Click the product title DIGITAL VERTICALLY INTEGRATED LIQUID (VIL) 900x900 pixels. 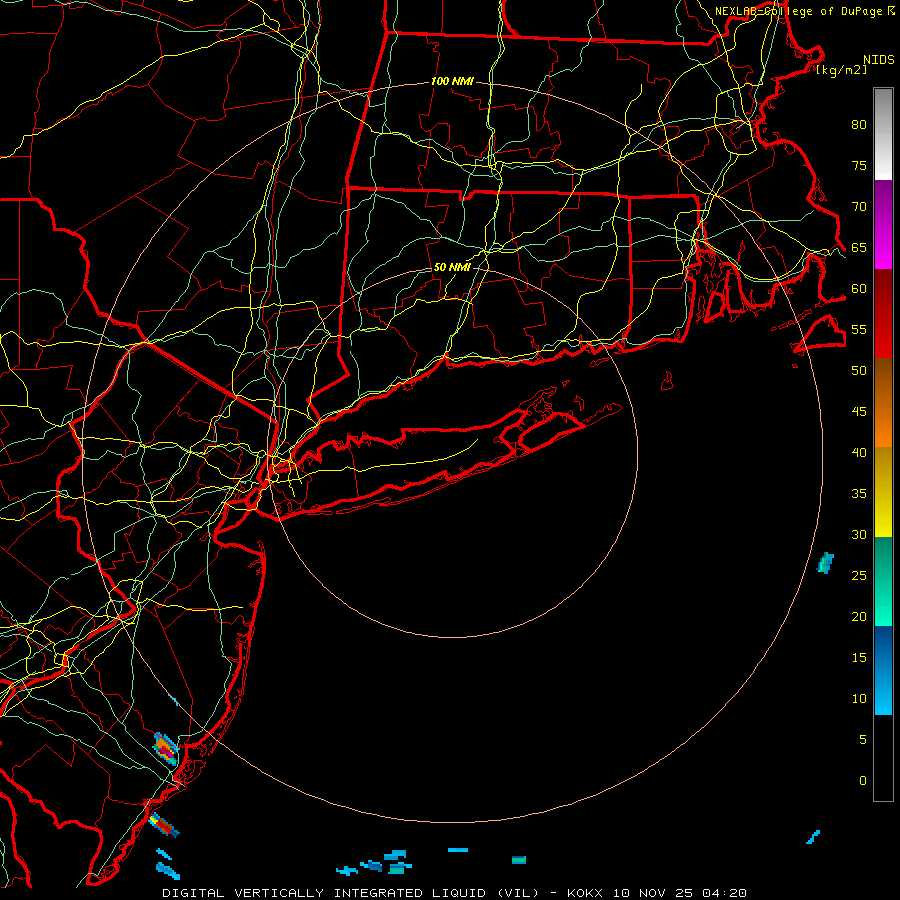click(x=351, y=893)
